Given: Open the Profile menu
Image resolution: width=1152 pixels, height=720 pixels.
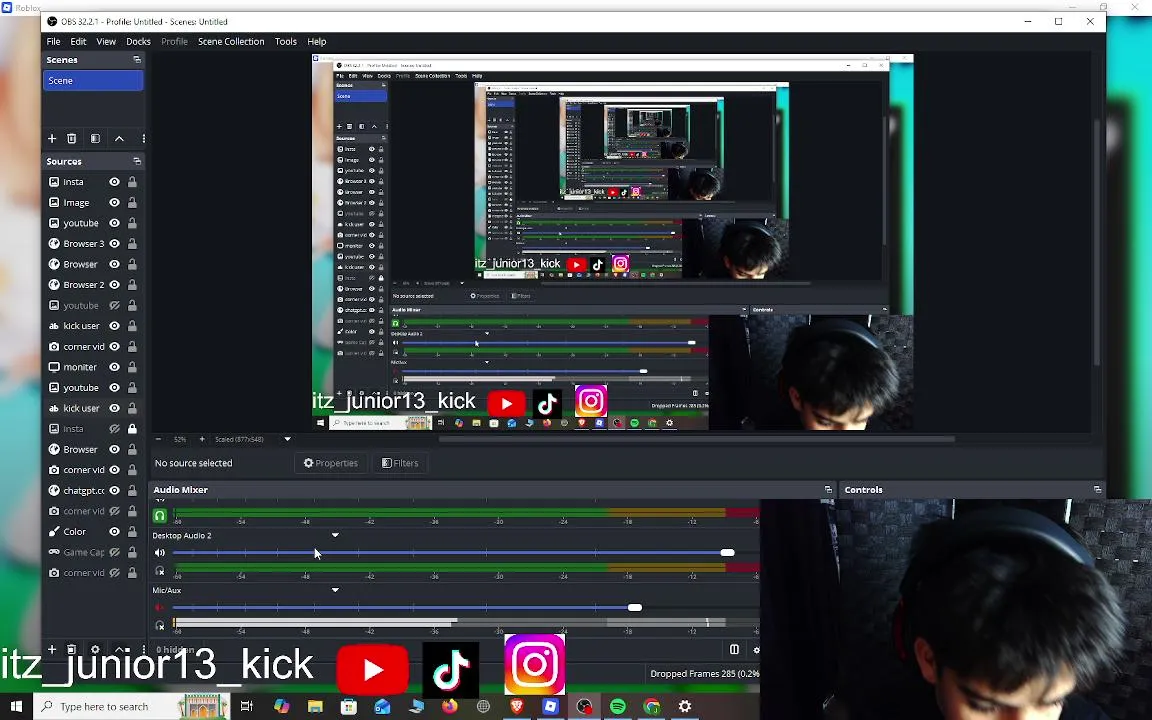Looking at the screenshot, I should (x=174, y=41).
